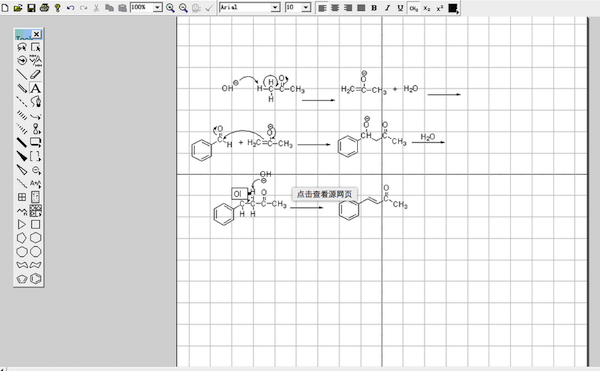This screenshot has height=371, width=600.
Task: Open a file from the toolbar
Action: pyautogui.click(x=18, y=8)
